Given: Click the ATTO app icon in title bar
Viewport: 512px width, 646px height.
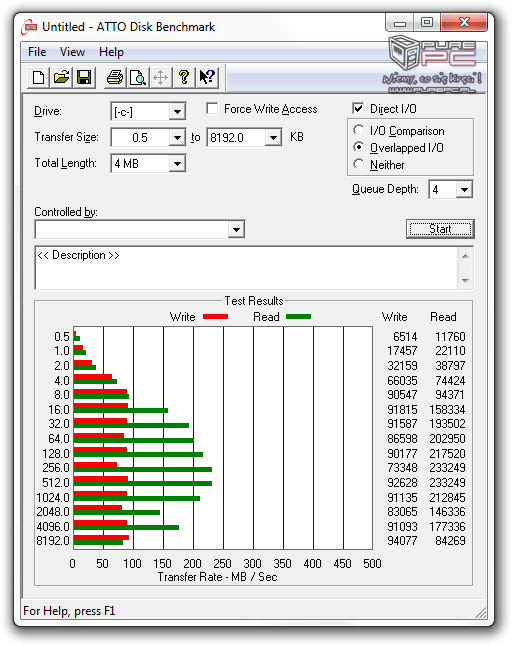Looking at the screenshot, I should click(x=29, y=27).
